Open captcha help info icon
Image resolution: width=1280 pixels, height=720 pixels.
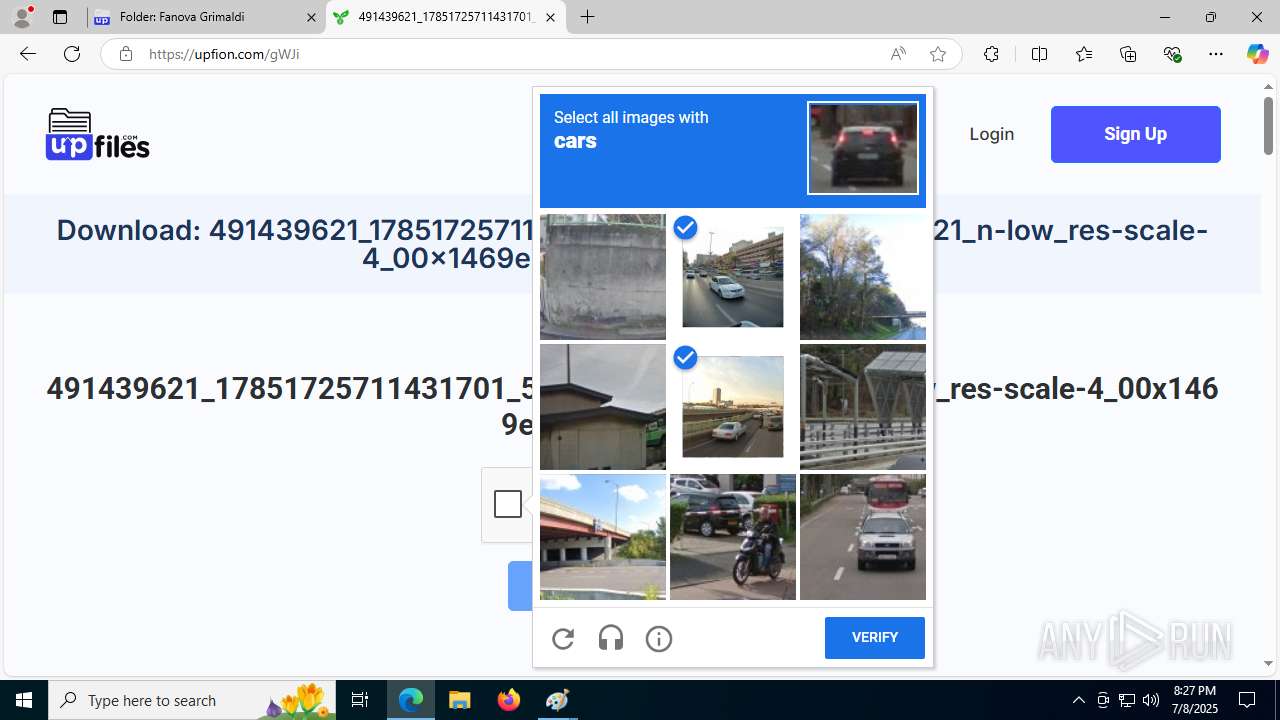[x=659, y=638]
